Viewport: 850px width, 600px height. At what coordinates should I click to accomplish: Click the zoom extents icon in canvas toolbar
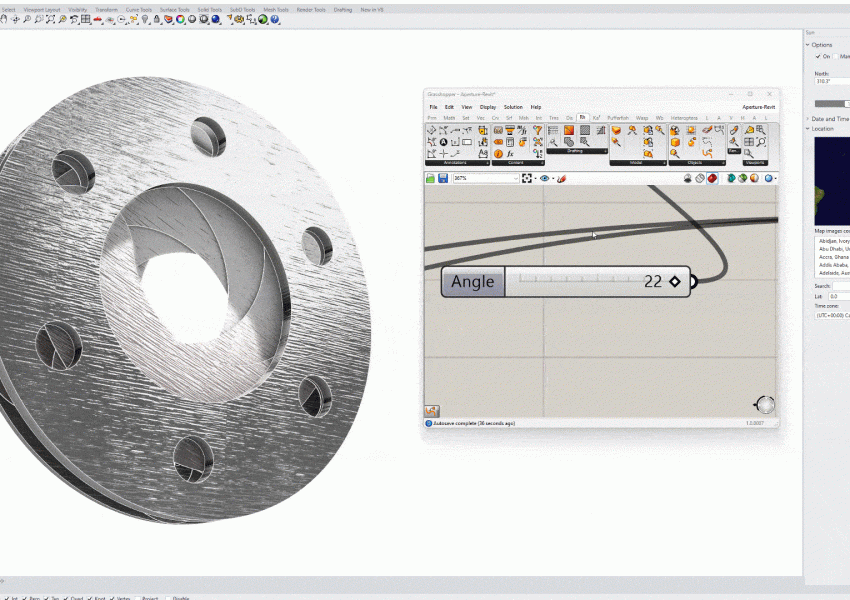click(x=528, y=178)
